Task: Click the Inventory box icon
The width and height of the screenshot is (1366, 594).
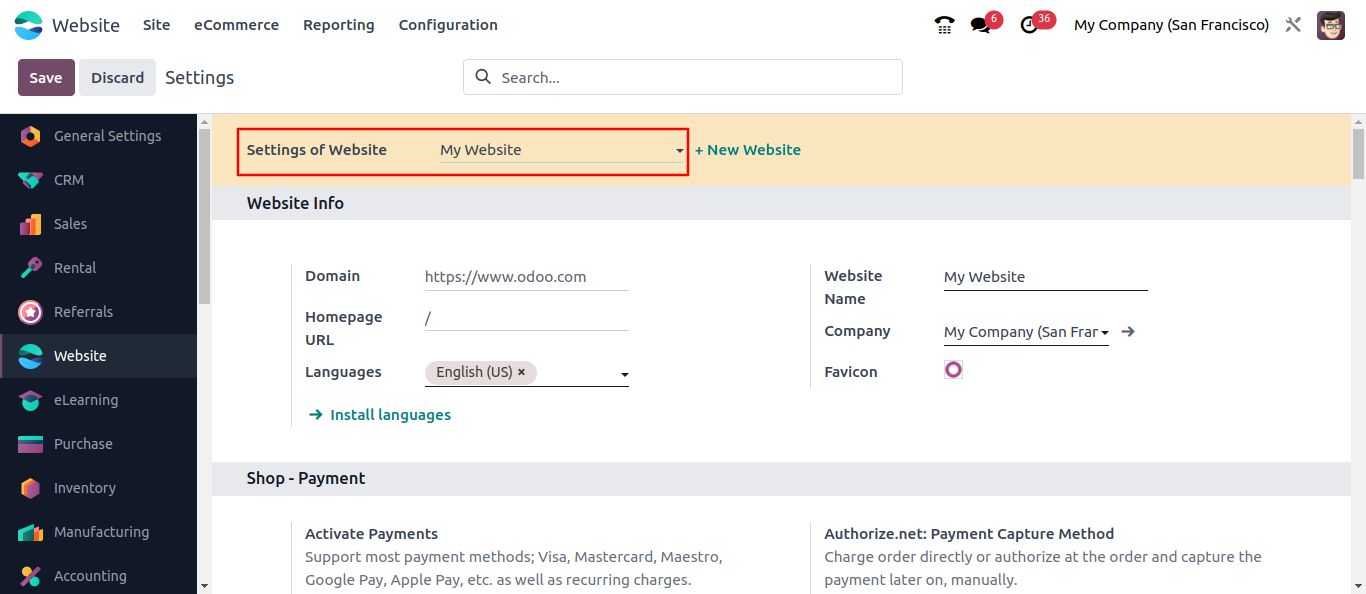Action: (x=30, y=488)
